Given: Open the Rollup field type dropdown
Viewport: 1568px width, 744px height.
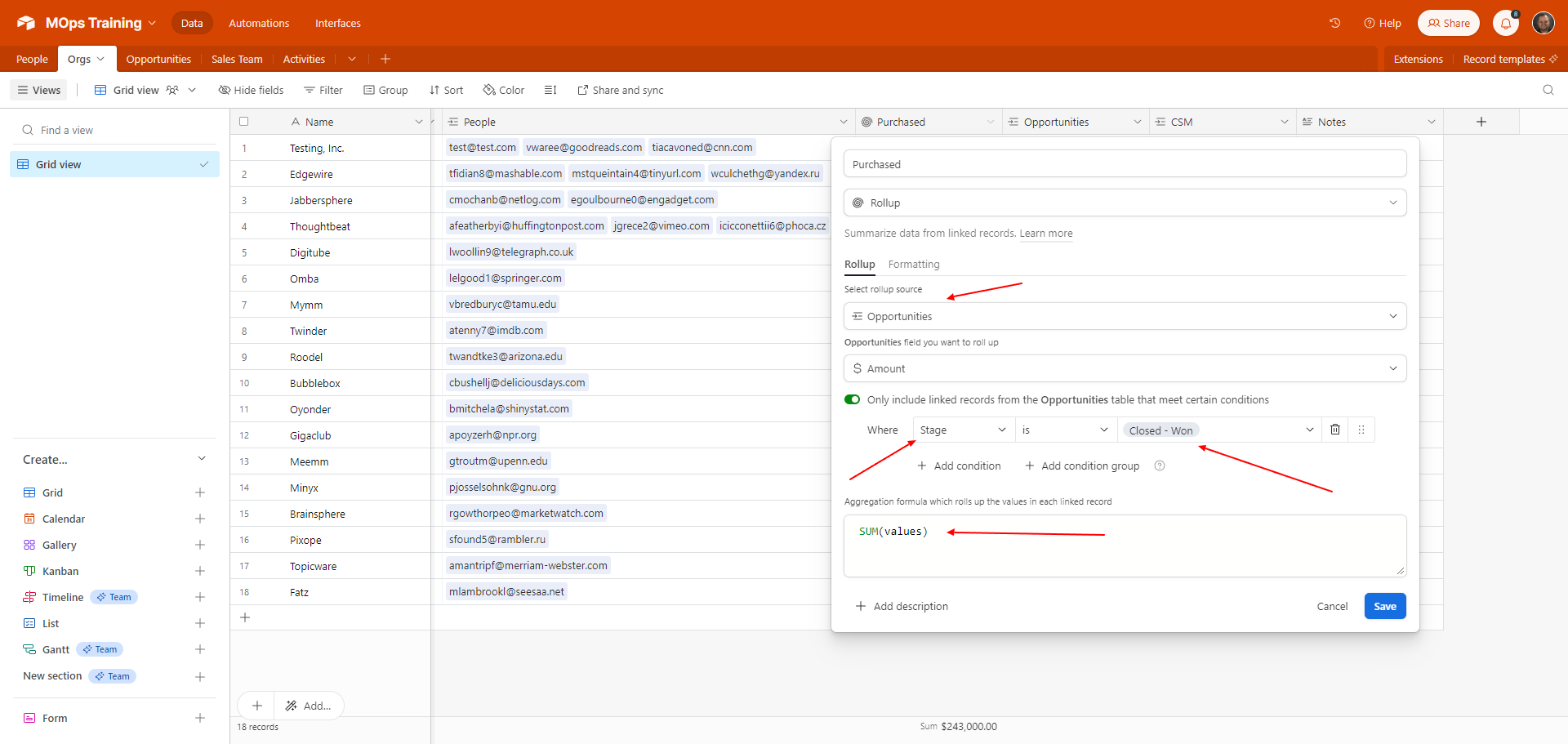Looking at the screenshot, I should pyautogui.click(x=1124, y=203).
